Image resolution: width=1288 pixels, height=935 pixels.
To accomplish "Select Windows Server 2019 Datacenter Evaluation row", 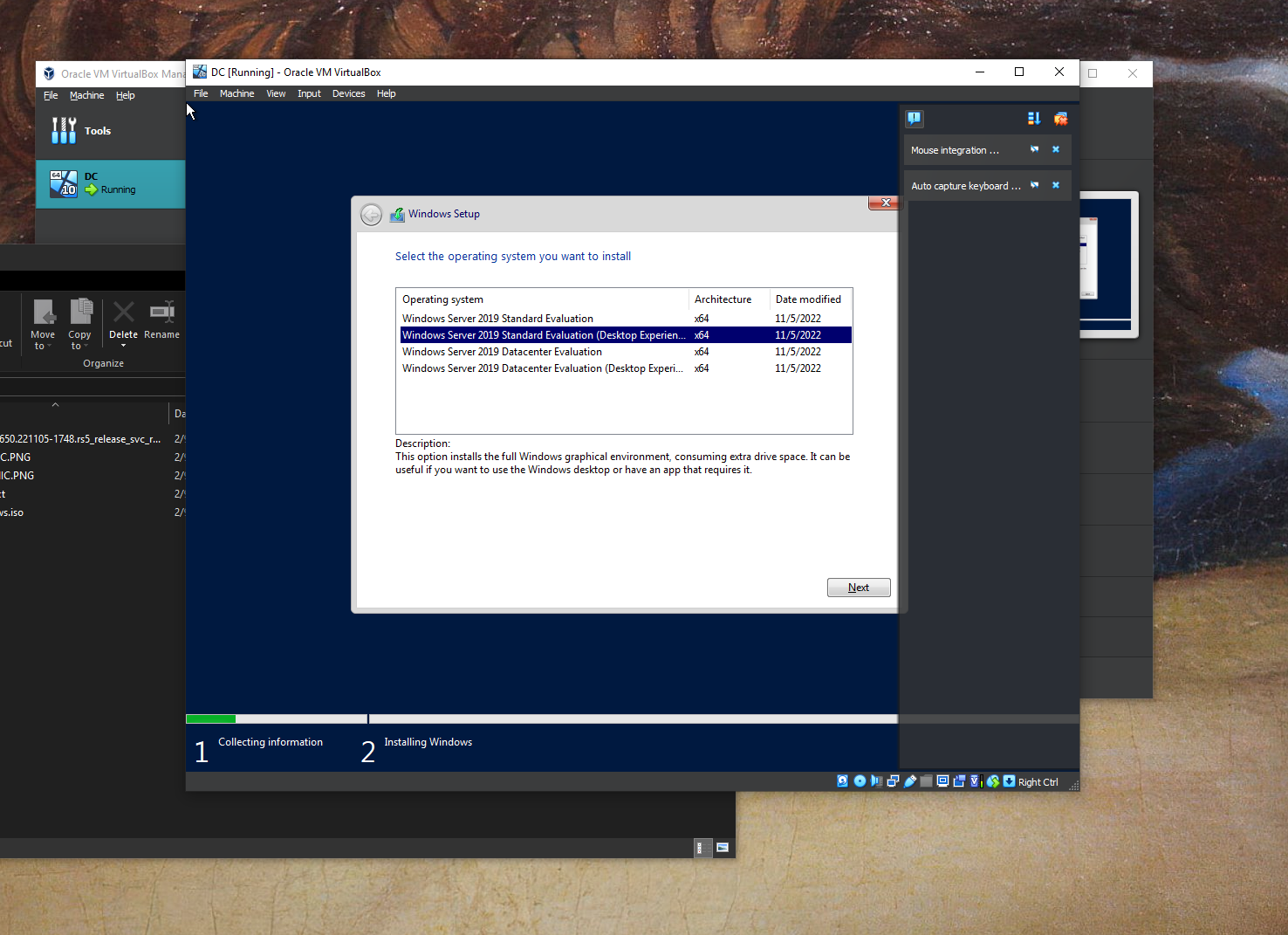I will 625,352.
